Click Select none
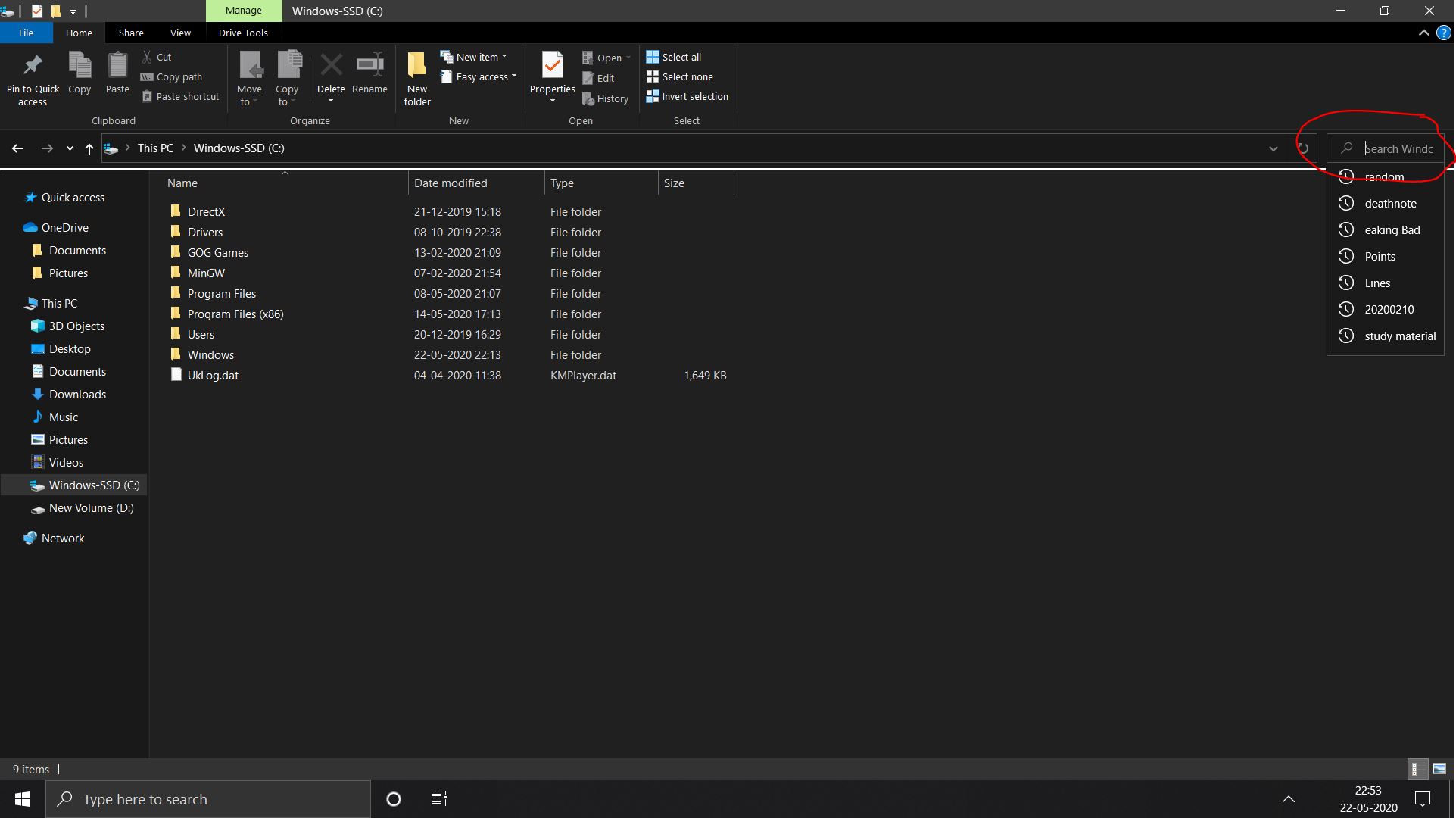1456x818 pixels. pos(680,76)
